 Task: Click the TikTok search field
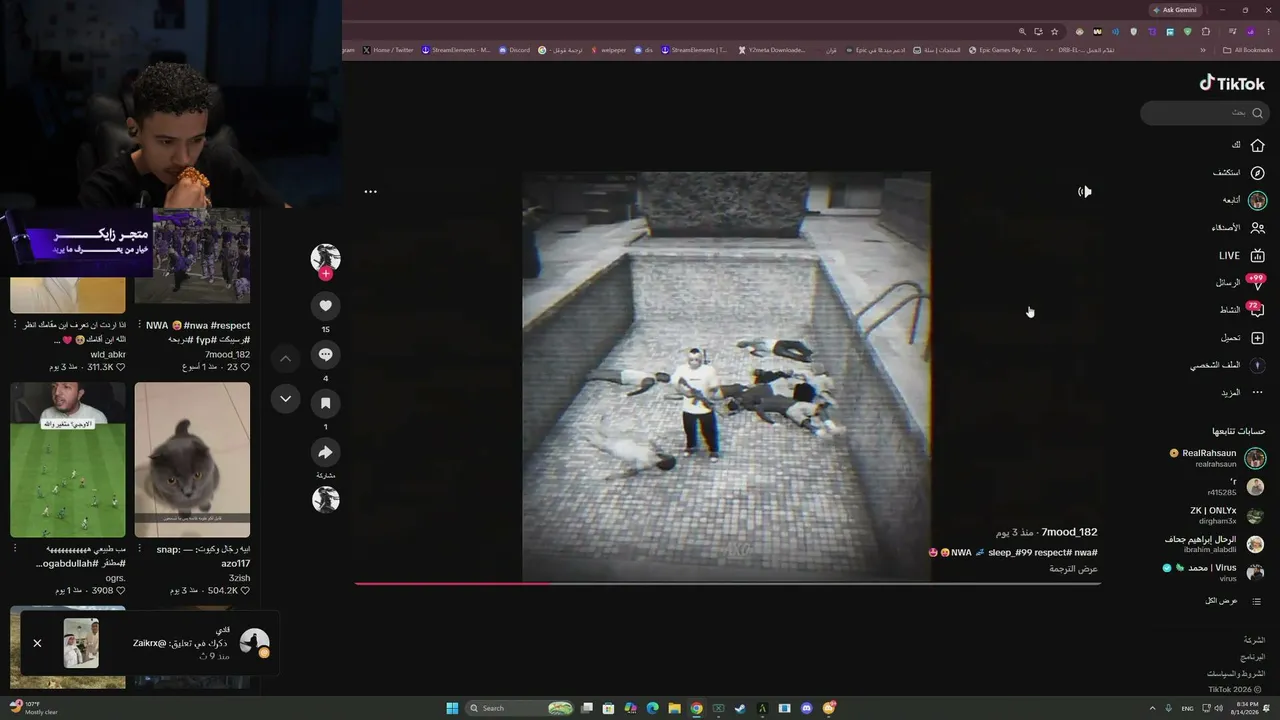pyautogui.click(x=1203, y=113)
